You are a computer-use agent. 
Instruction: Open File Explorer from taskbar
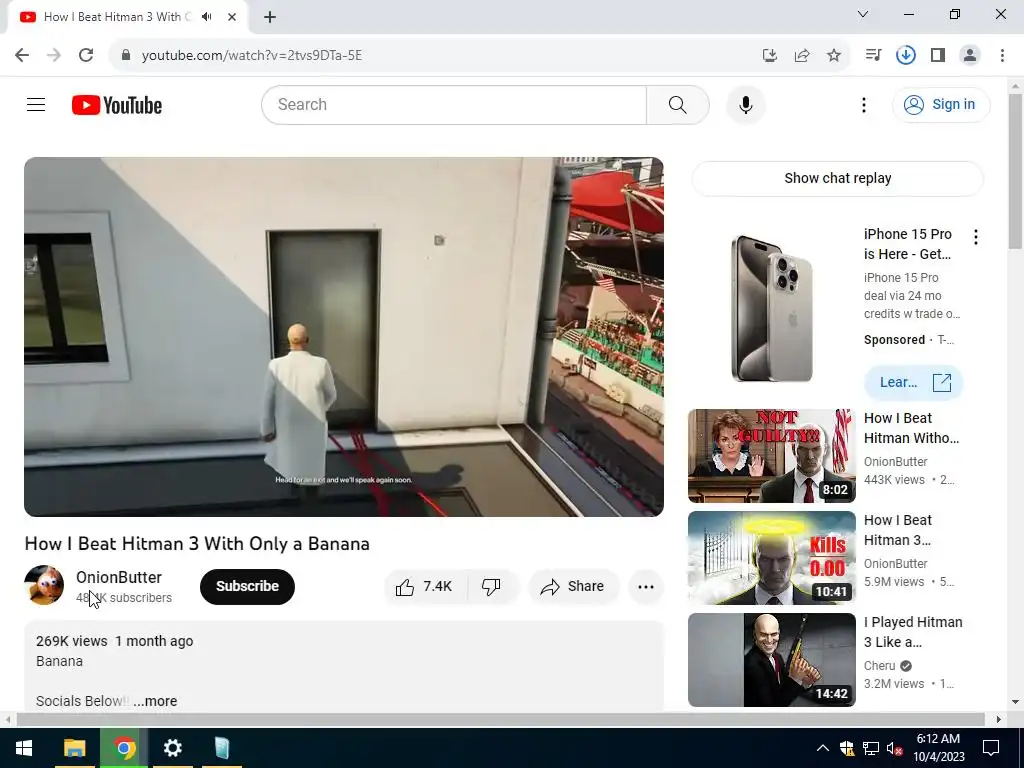point(74,748)
